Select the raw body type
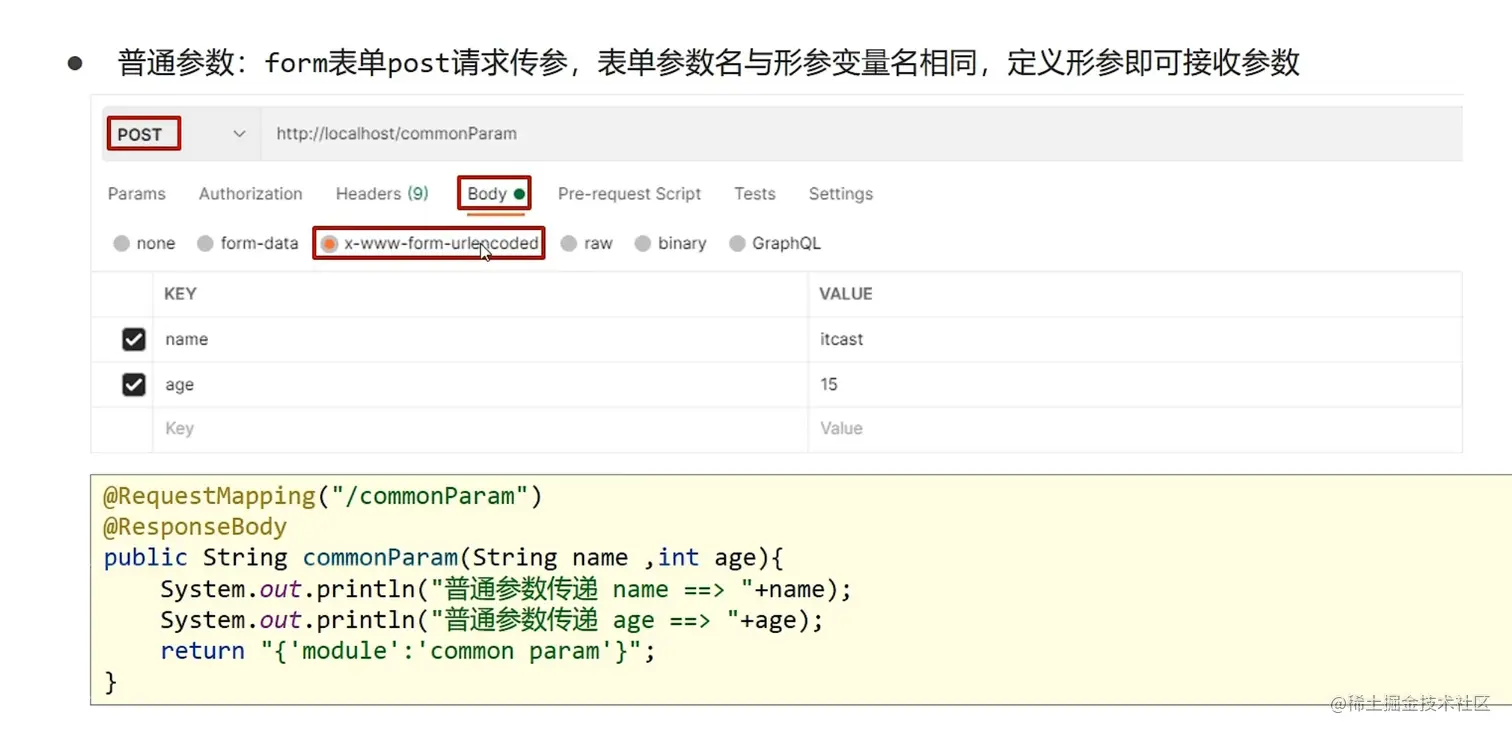The image size is (1512, 735). (x=587, y=243)
